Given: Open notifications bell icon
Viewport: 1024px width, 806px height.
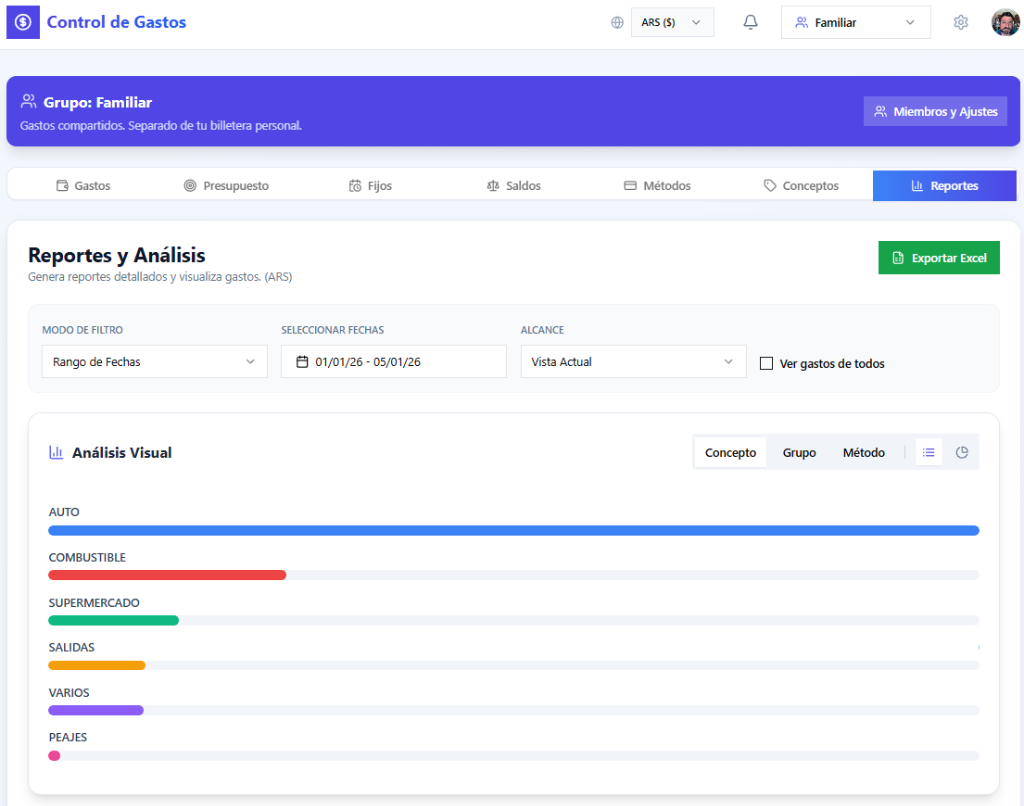Looking at the screenshot, I should (750, 22).
